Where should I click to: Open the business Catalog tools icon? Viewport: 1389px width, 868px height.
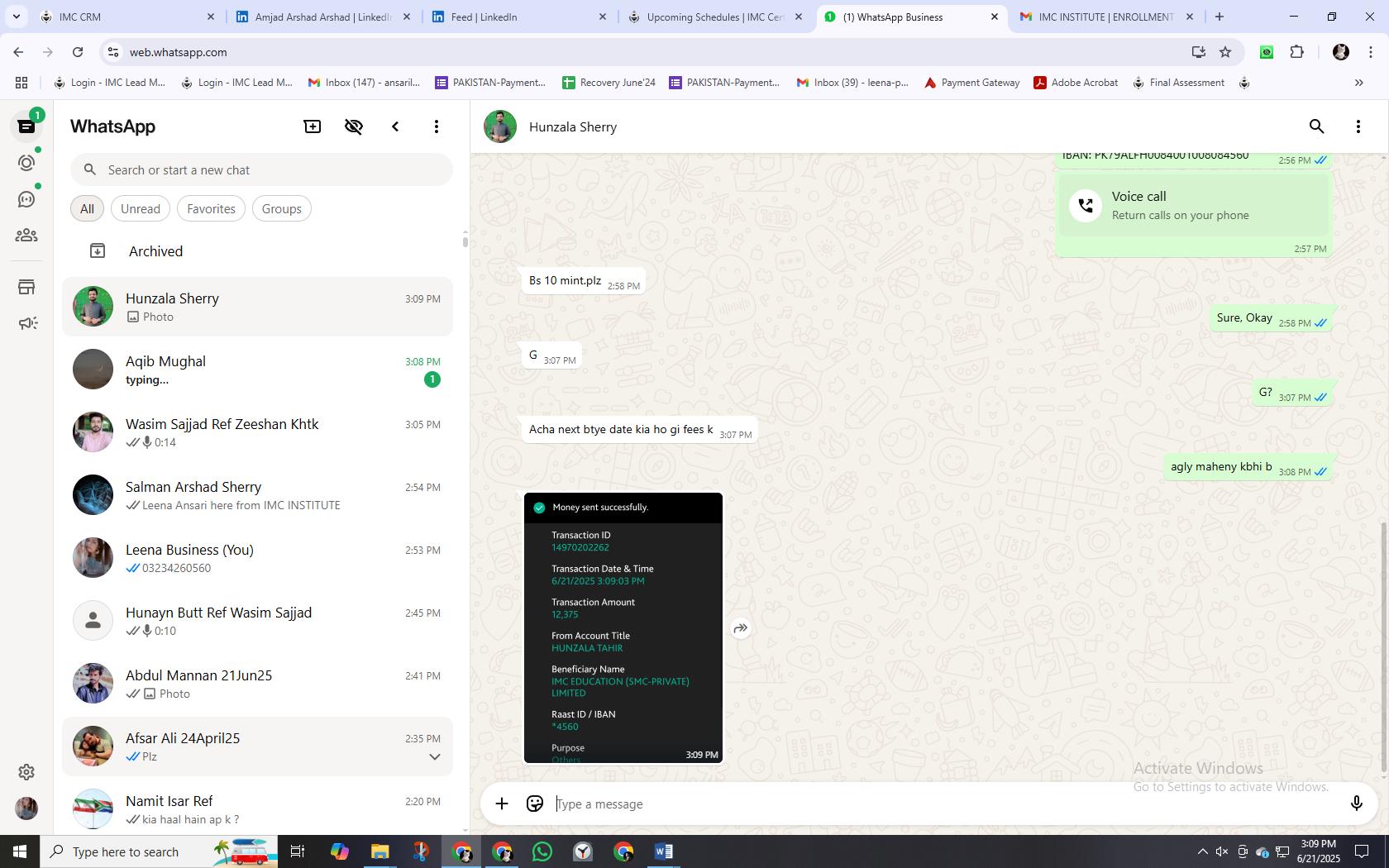point(26,287)
